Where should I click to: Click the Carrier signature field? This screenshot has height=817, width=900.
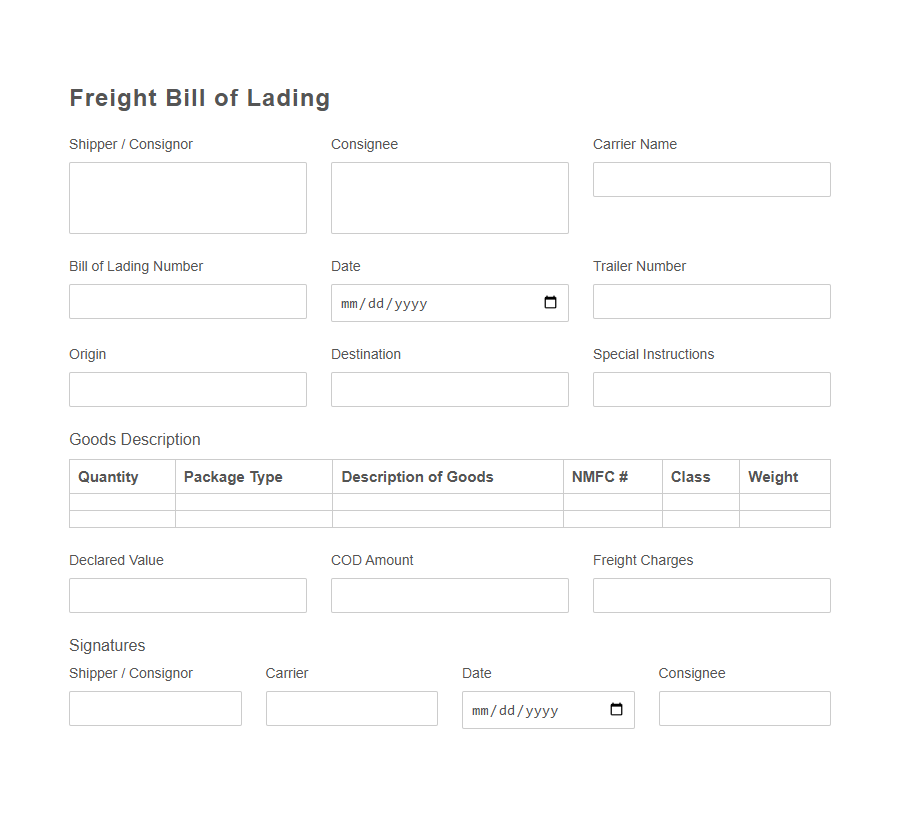(x=351, y=708)
